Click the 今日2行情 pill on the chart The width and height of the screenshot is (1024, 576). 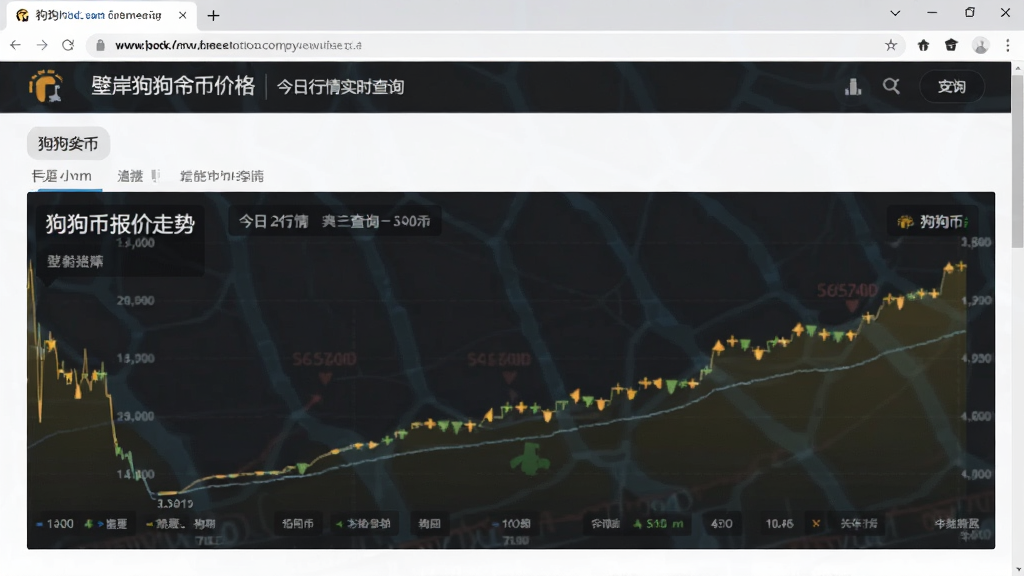(x=334, y=221)
